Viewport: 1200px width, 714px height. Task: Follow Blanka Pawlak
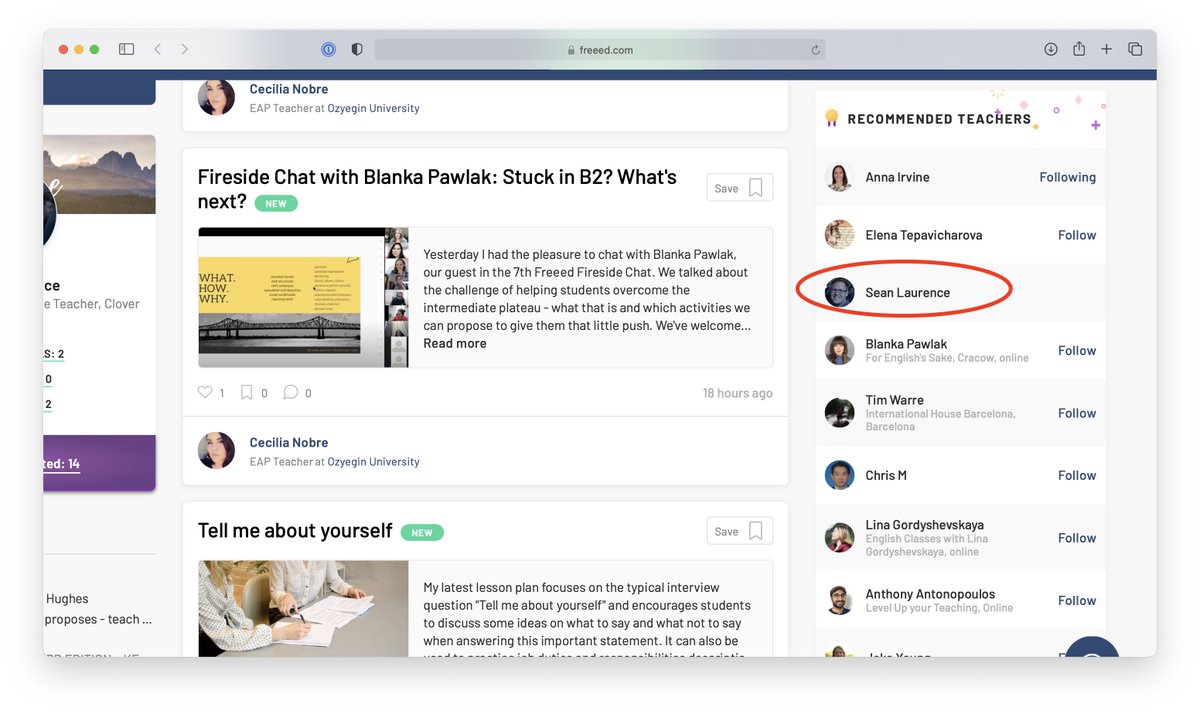coord(1077,350)
